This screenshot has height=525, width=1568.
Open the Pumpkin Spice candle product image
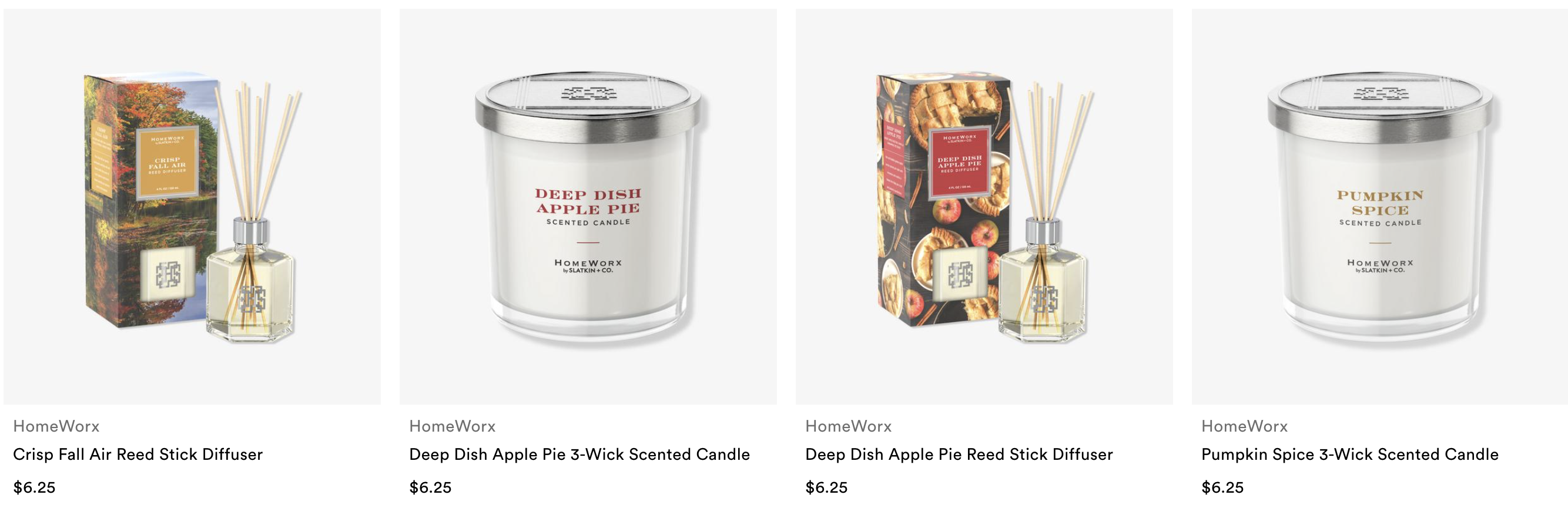[1380, 206]
